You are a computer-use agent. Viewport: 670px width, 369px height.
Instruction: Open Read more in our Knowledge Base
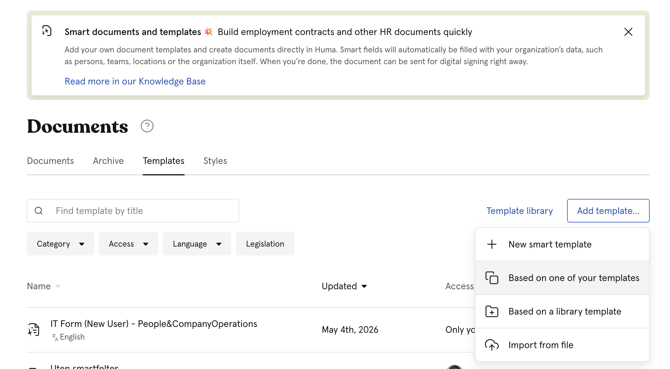(x=135, y=81)
